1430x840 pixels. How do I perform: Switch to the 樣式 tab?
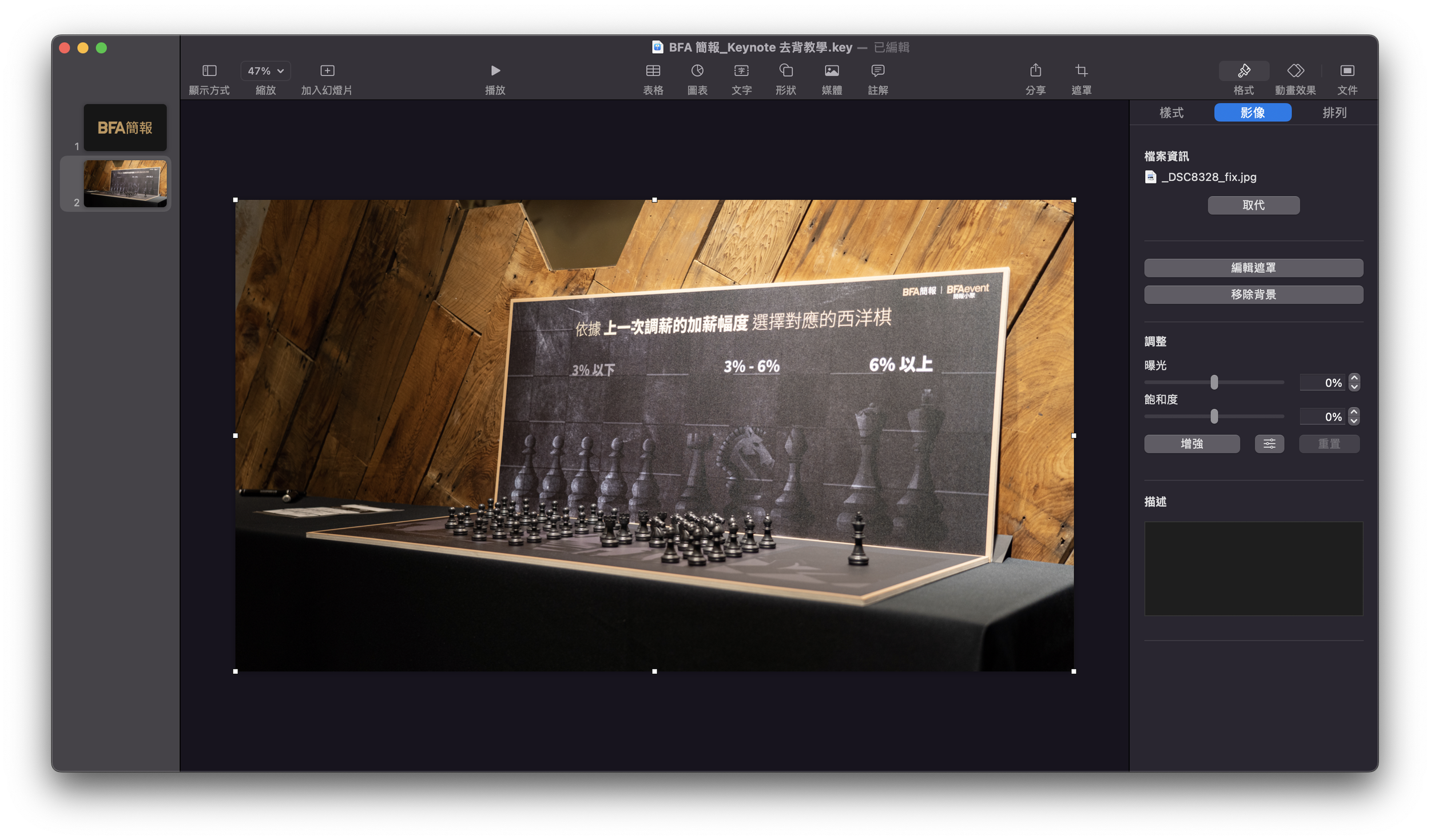(1170, 113)
